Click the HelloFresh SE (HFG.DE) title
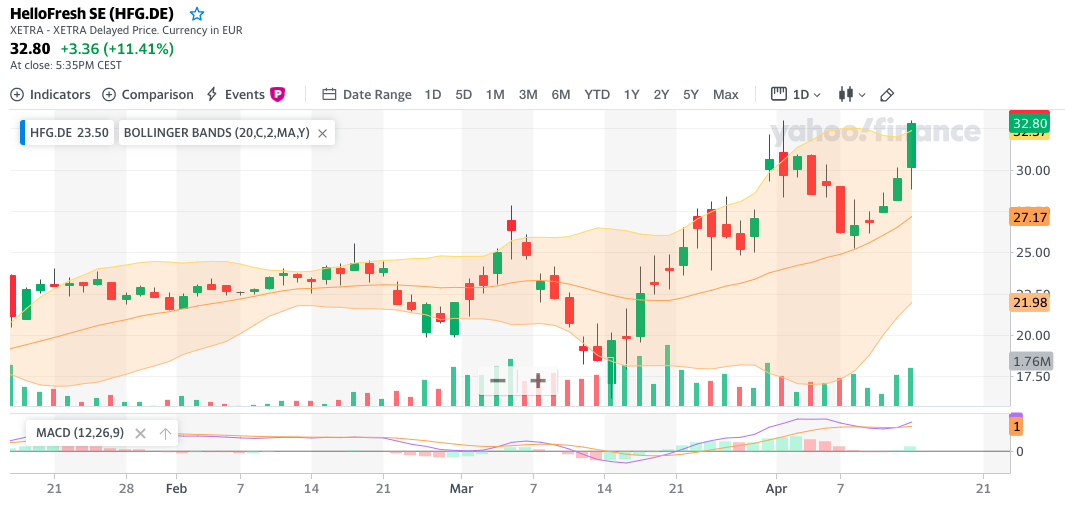Image resolution: width=1065 pixels, height=523 pixels. 92,14
